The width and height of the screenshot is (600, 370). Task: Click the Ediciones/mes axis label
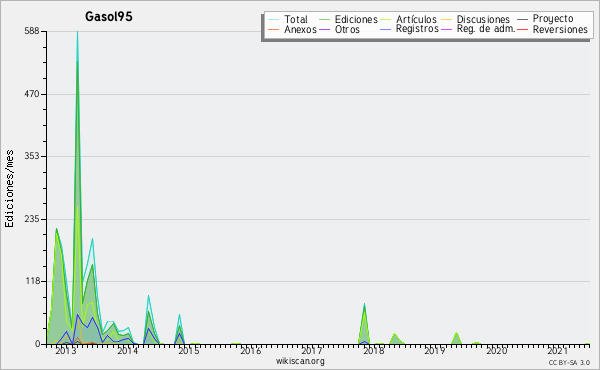(9, 189)
